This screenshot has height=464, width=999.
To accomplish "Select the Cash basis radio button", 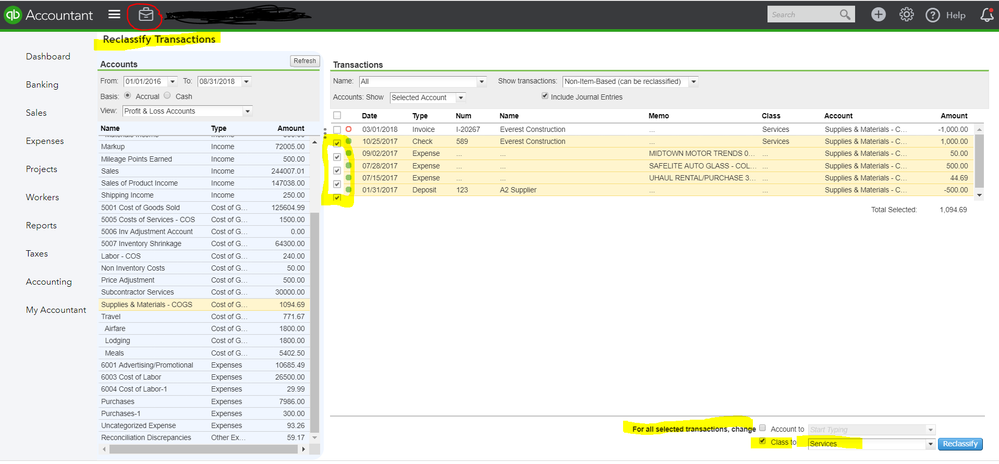I will pyautogui.click(x=167, y=96).
